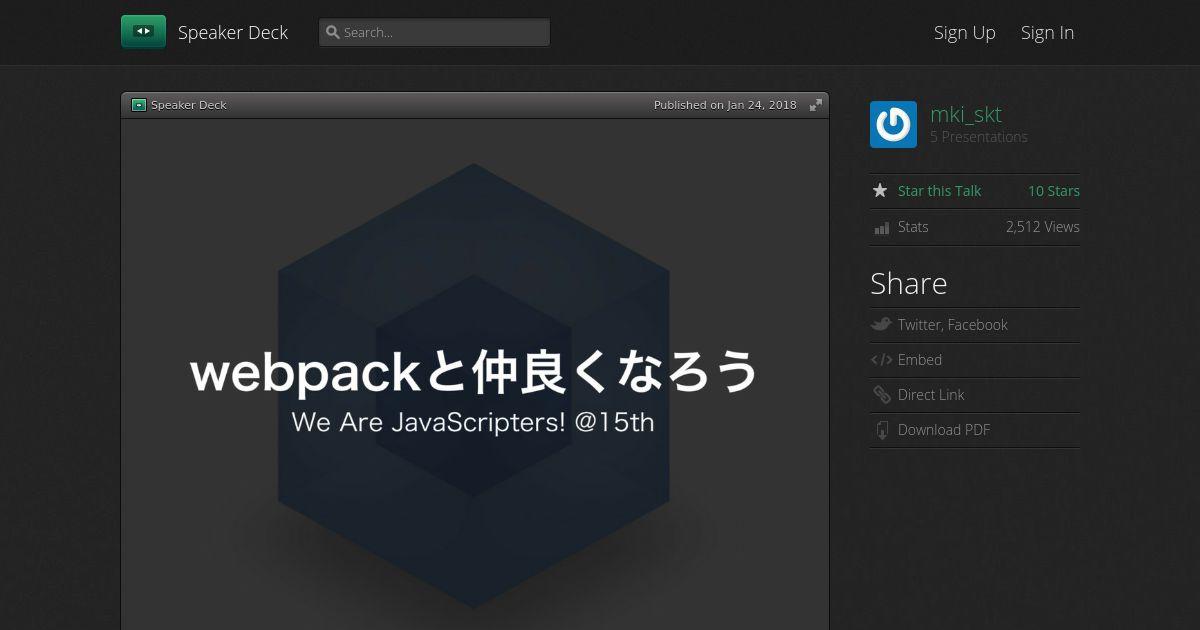
Task: Click the star icon beside Star this Talk
Action: [x=880, y=190]
